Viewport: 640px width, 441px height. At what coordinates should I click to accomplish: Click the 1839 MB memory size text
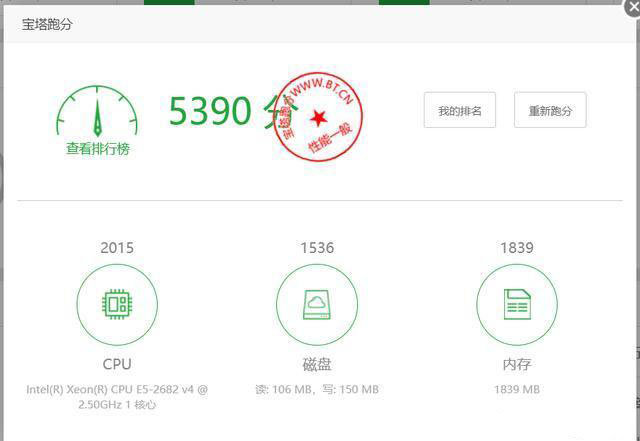517,390
